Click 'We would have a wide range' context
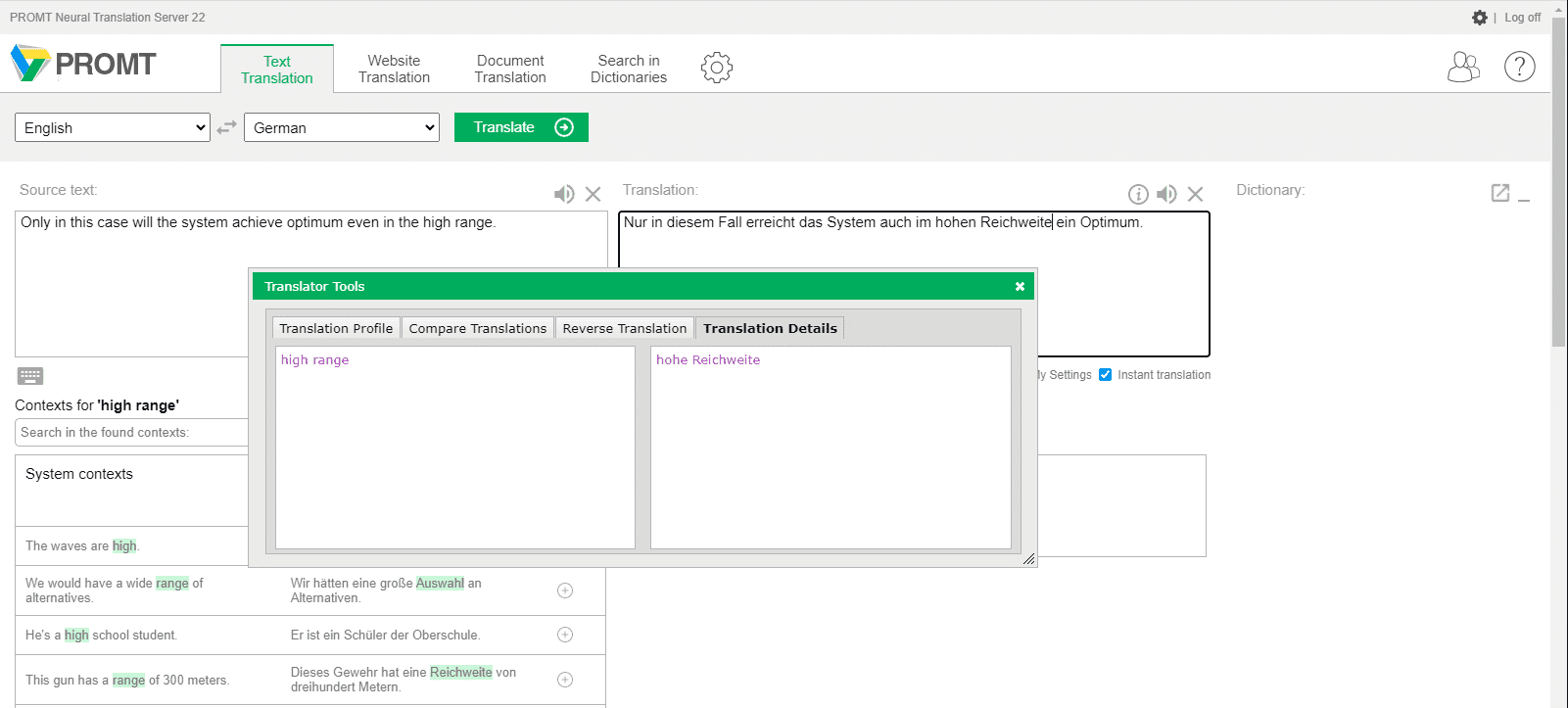This screenshot has width=1568, height=708. point(115,590)
